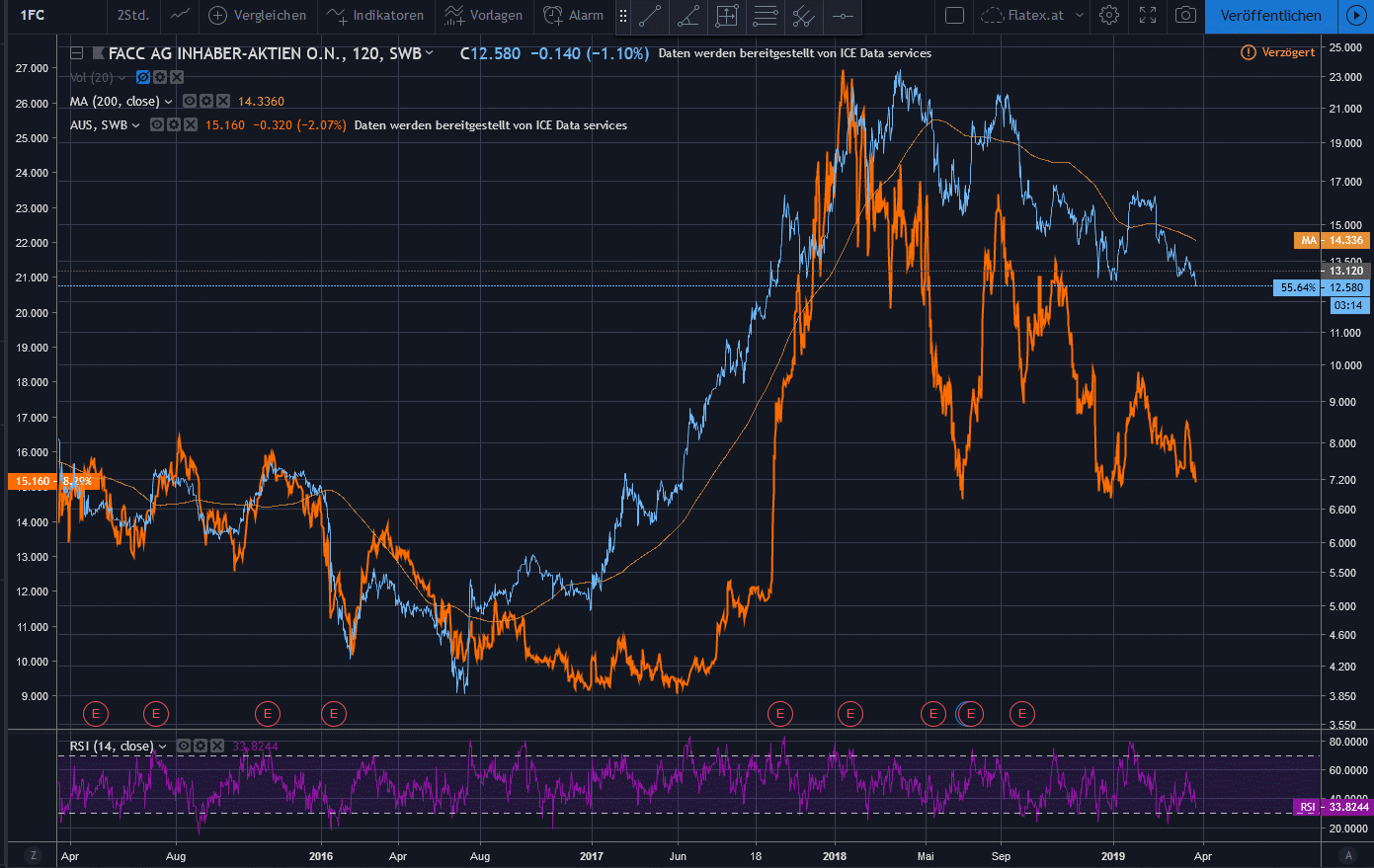This screenshot has width=1374, height=868.
Task: Switch chart to fullscreen mode
Action: coord(1148,15)
